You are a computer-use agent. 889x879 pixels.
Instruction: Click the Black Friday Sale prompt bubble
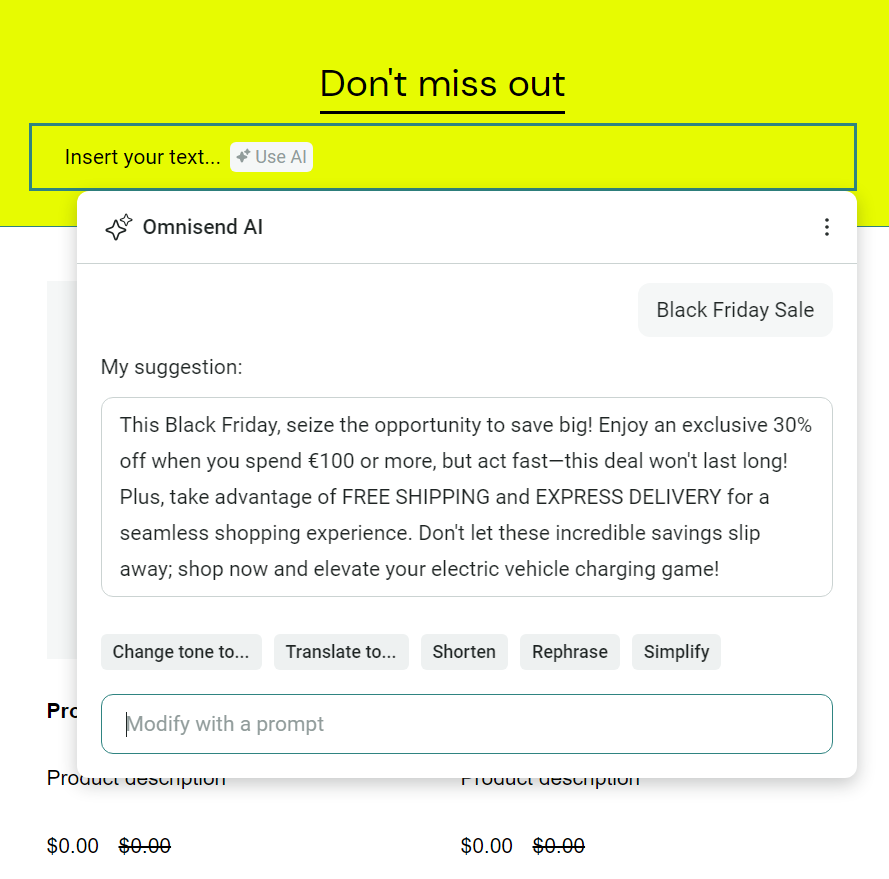(735, 310)
